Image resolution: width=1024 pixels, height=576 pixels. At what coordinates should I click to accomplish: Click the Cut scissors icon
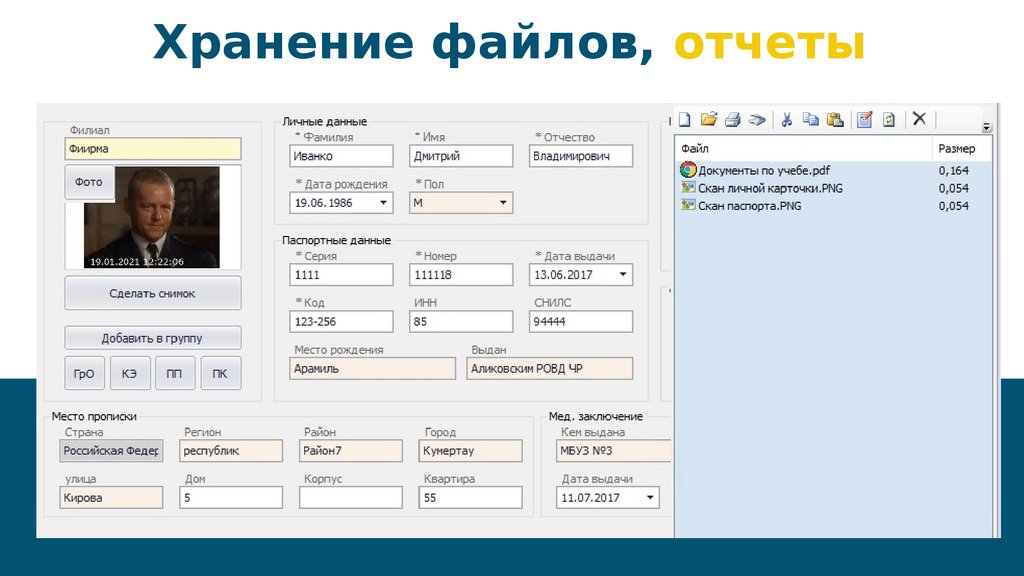[787, 120]
